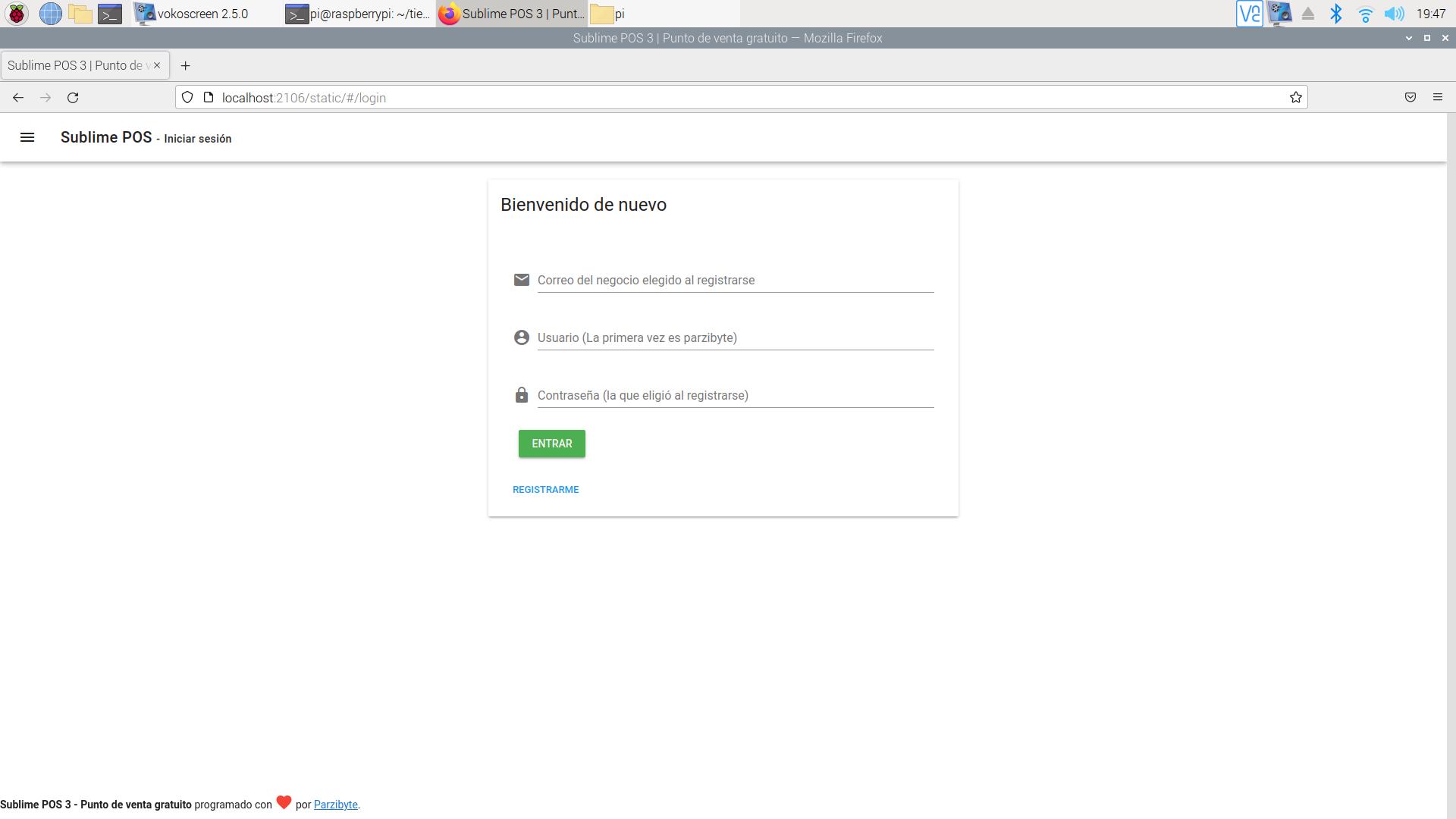Switch to the pi@raspberrypi terminal taskbar window
Screen dimensions: 1456x819
click(359, 14)
